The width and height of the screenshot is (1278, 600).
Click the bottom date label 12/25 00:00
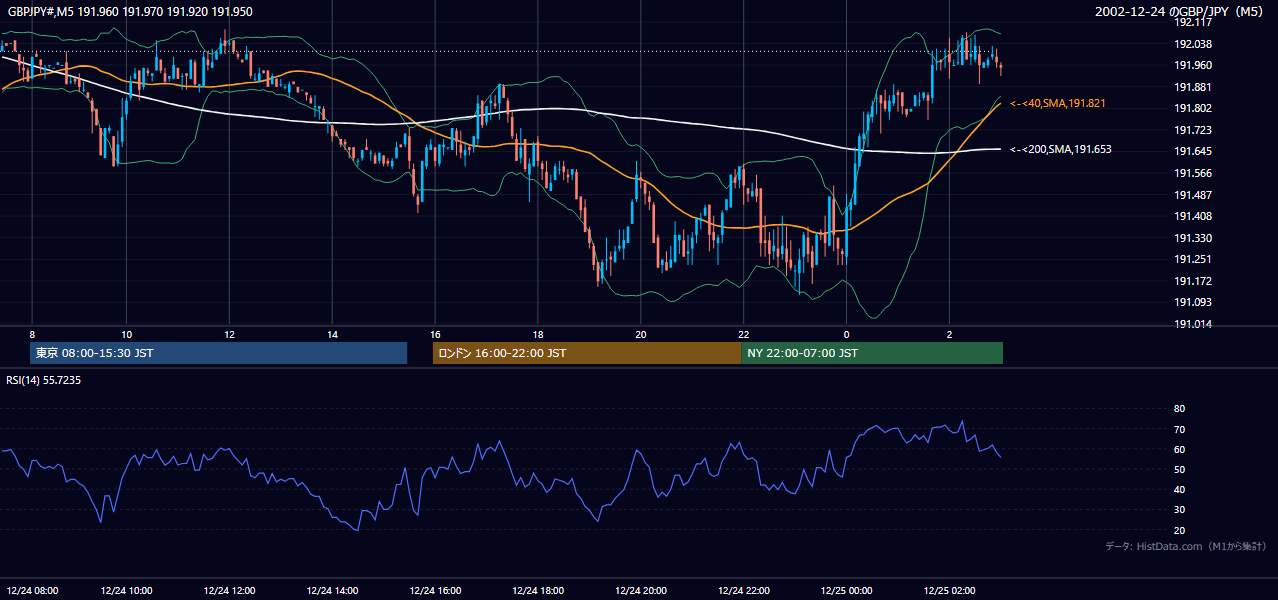pyautogui.click(x=846, y=591)
